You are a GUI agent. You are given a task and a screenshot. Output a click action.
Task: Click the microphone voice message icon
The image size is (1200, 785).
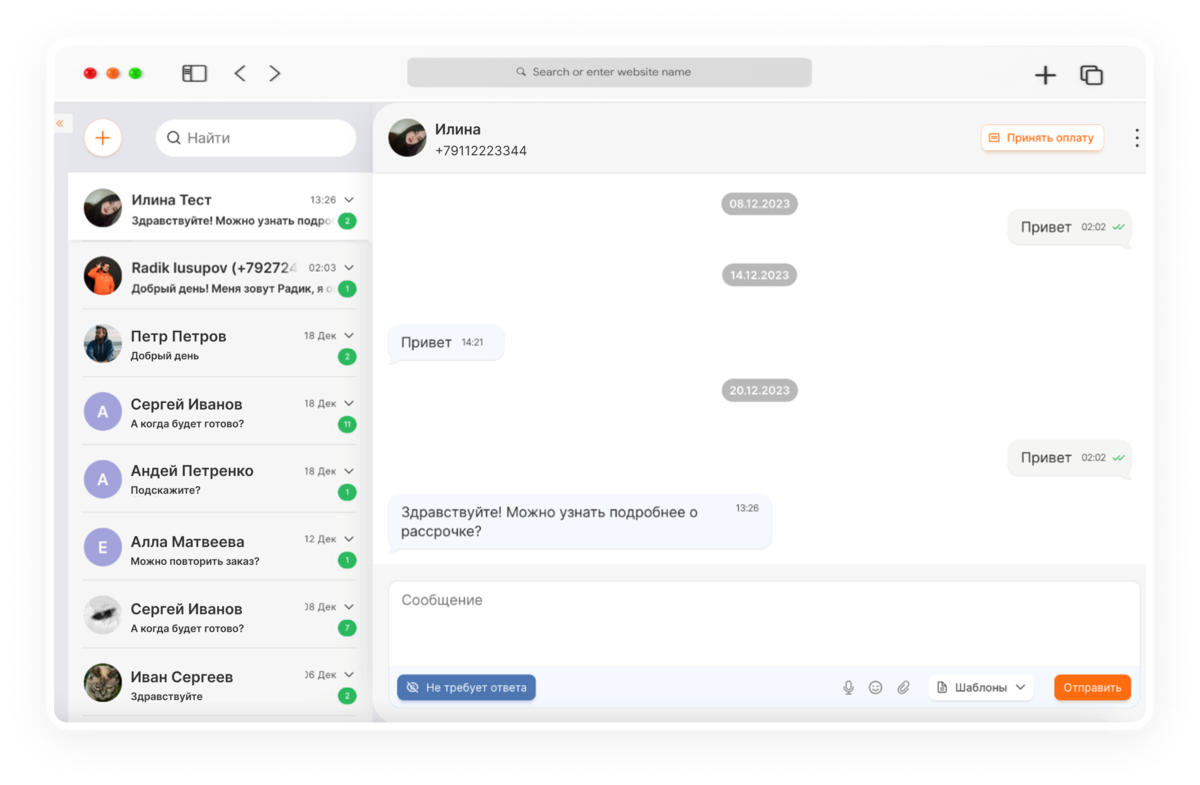coord(848,687)
